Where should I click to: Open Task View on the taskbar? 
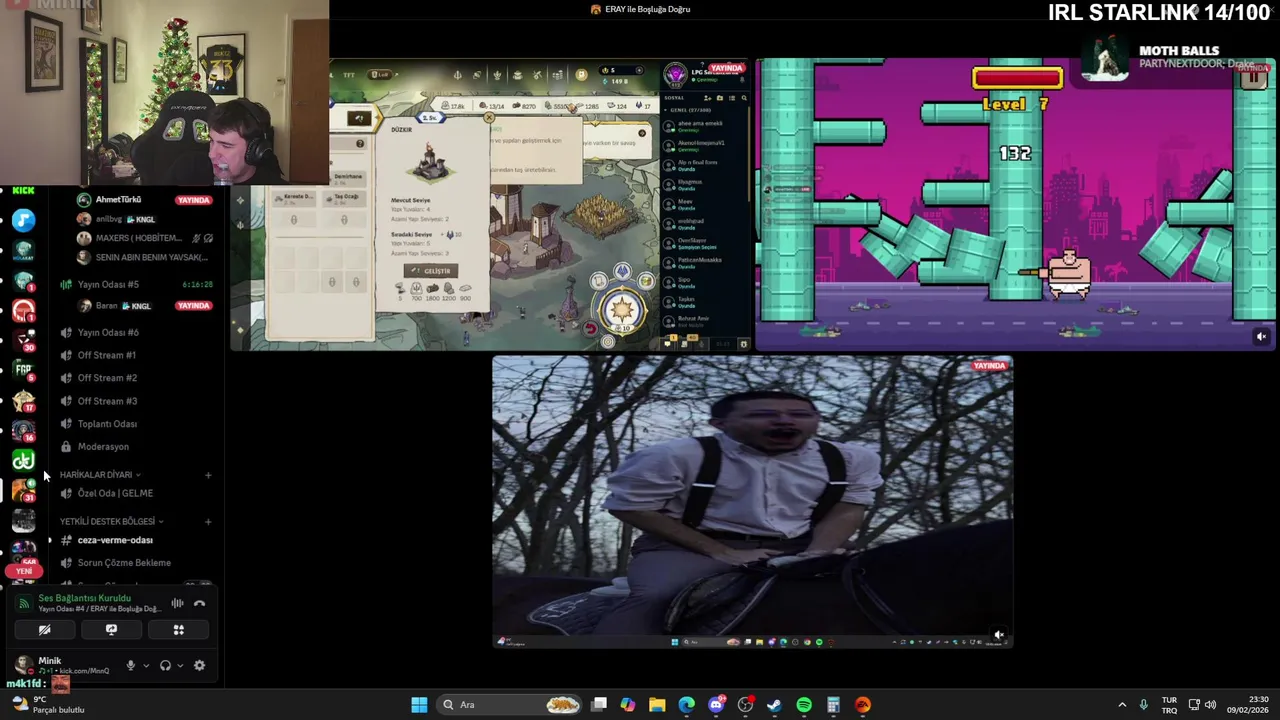[x=599, y=705]
